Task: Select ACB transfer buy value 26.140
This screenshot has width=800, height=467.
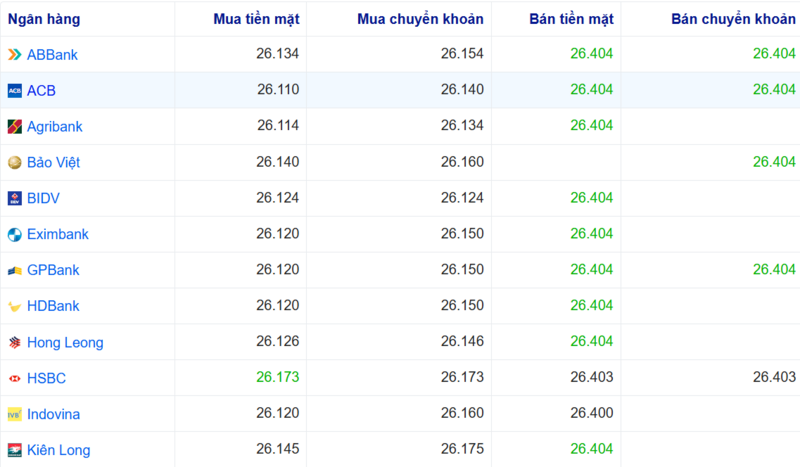Action: click(462, 89)
